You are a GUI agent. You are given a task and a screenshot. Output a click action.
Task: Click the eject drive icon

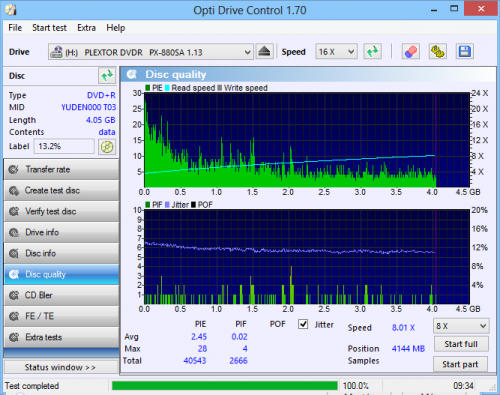point(265,52)
